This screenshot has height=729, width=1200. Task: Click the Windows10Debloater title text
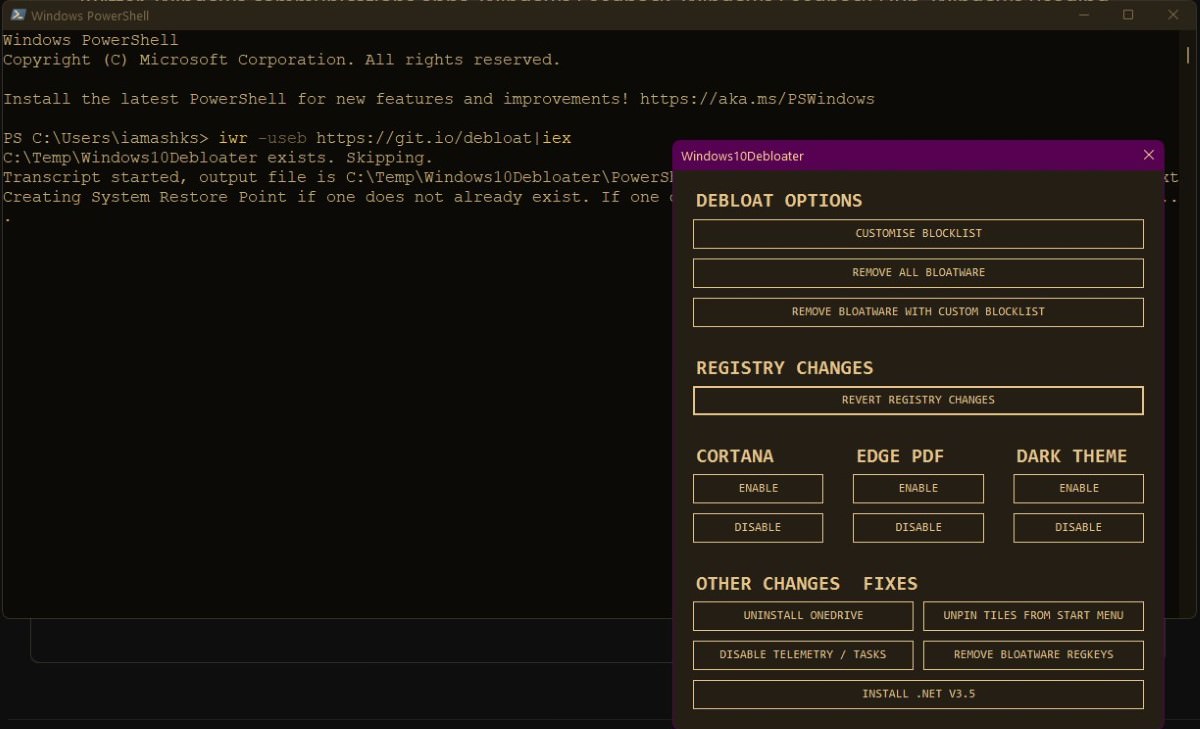(742, 156)
